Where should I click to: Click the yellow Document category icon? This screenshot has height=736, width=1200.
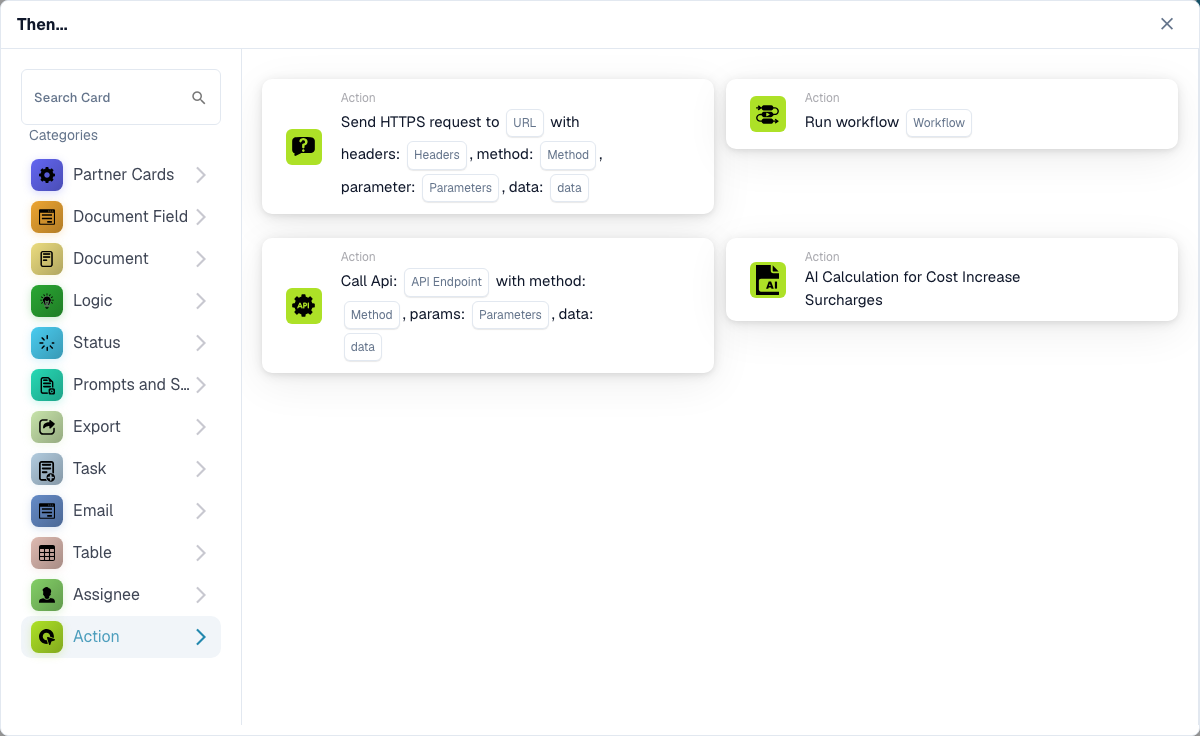(x=47, y=259)
